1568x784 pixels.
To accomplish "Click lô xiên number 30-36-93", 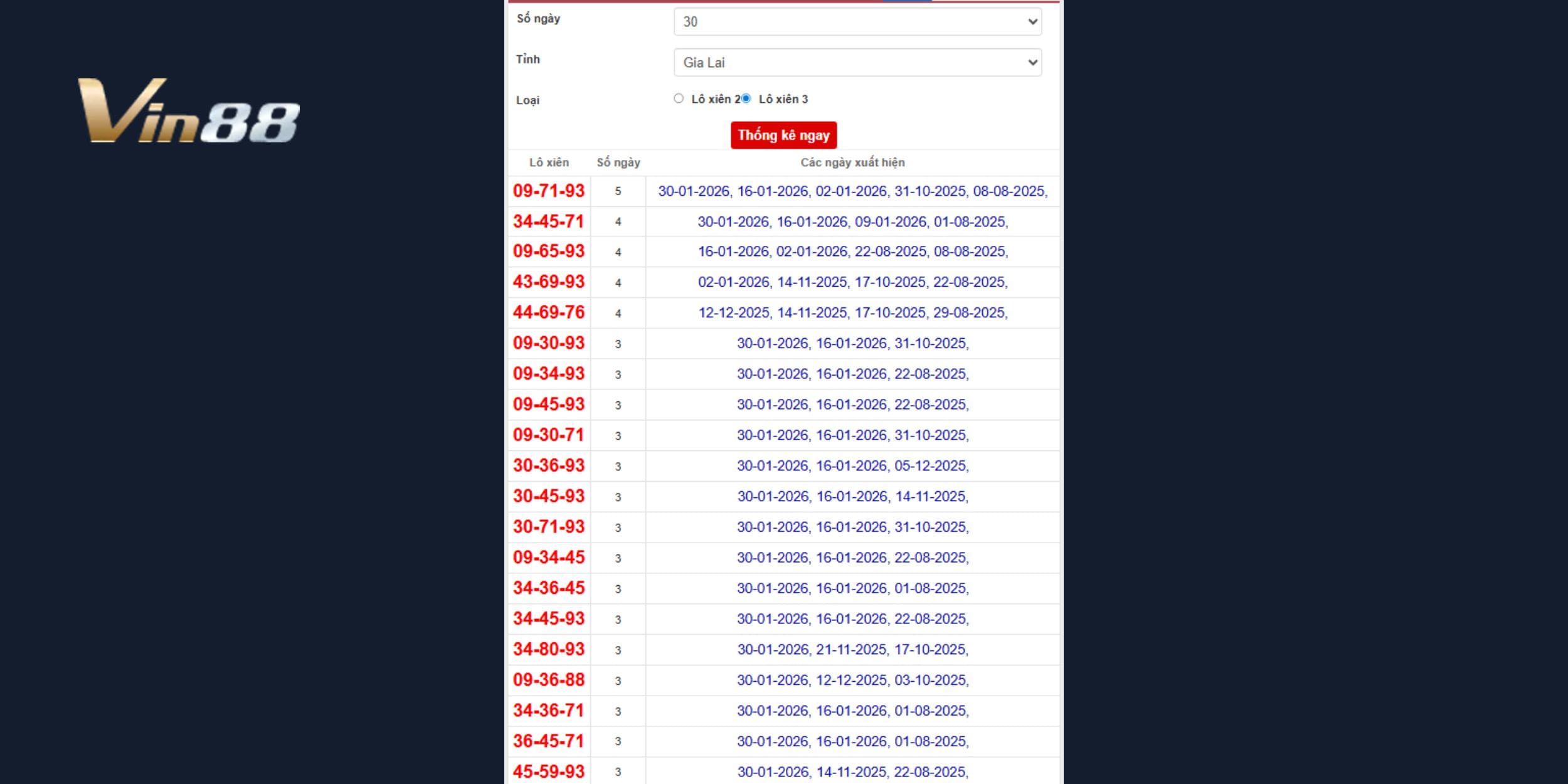I will [548, 466].
